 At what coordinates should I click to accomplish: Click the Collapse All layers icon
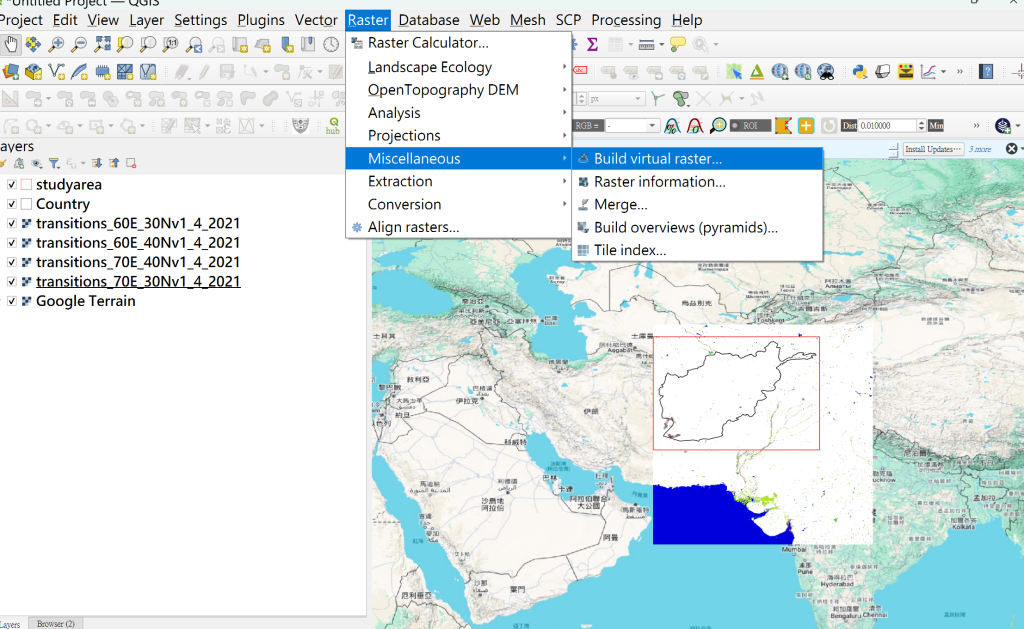pyautogui.click(x=114, y=163)
